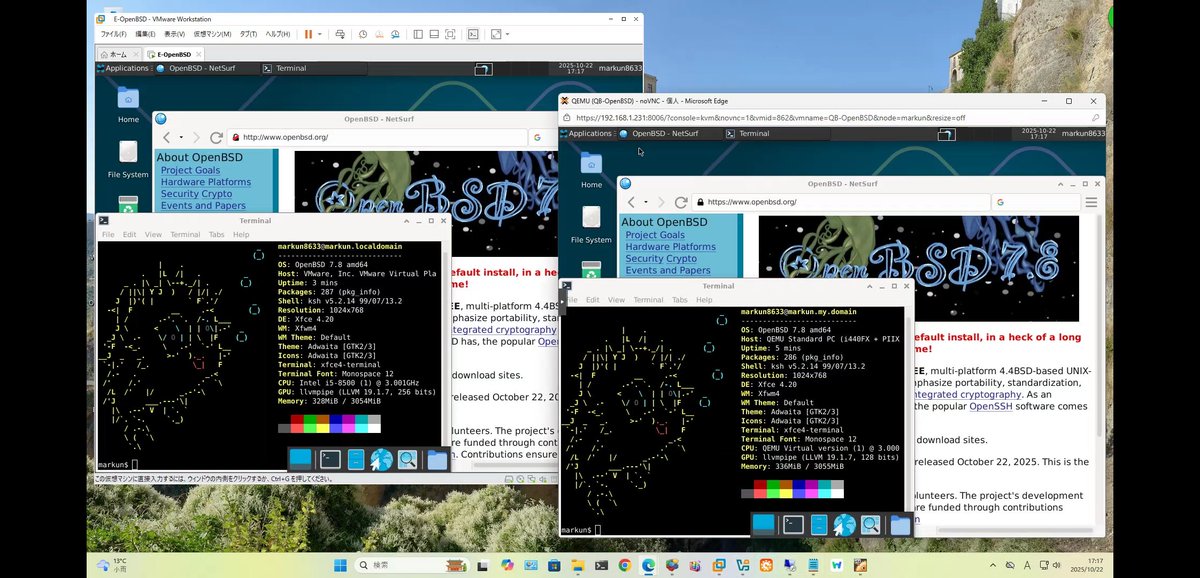Toggle VMware library sidebar view icon
Viewport: 1200px width, 578px height.
tap(418, 34)
